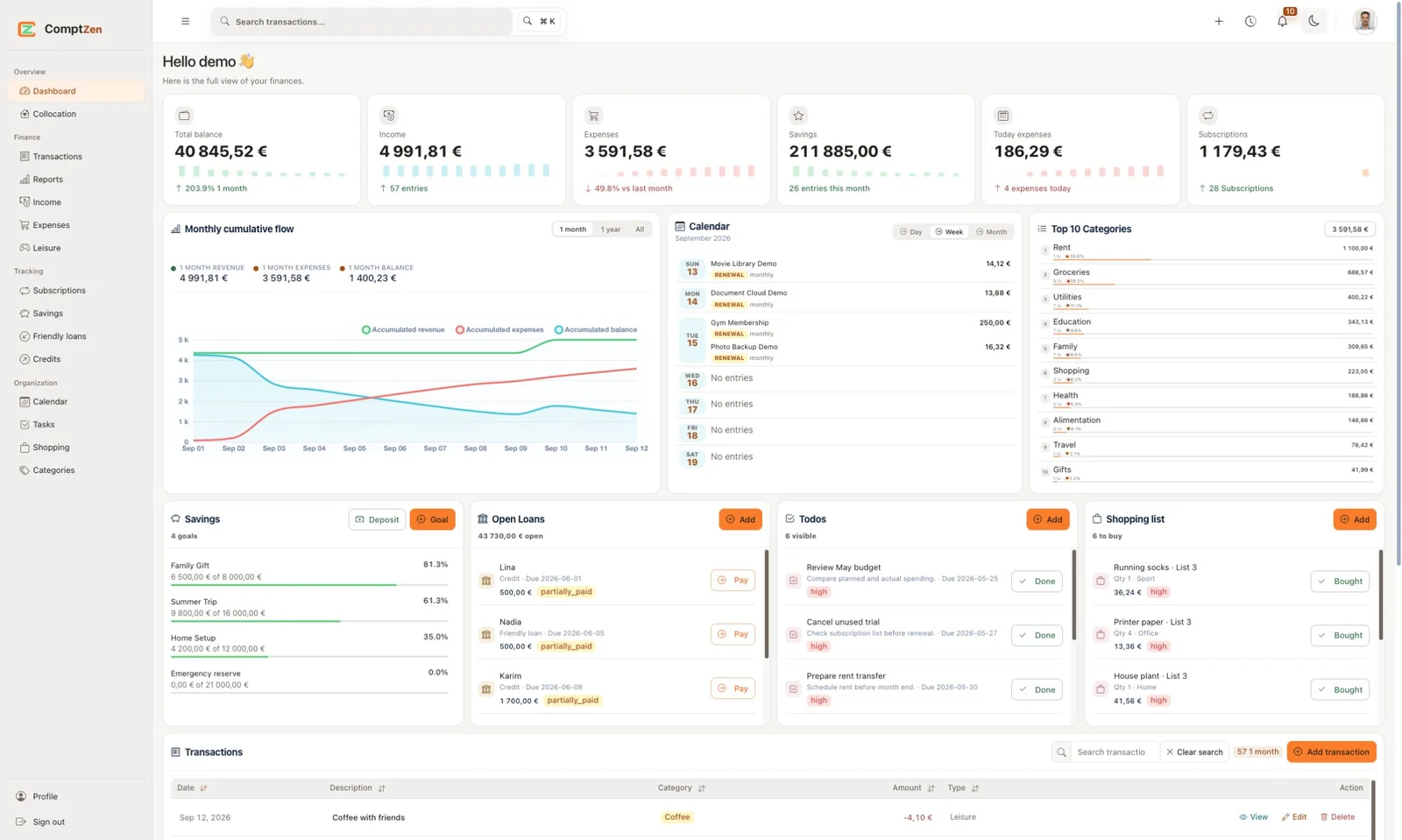Collapse sidebar with hamburger icon
The image size is (1402, 840).
(x=185, y=21)
